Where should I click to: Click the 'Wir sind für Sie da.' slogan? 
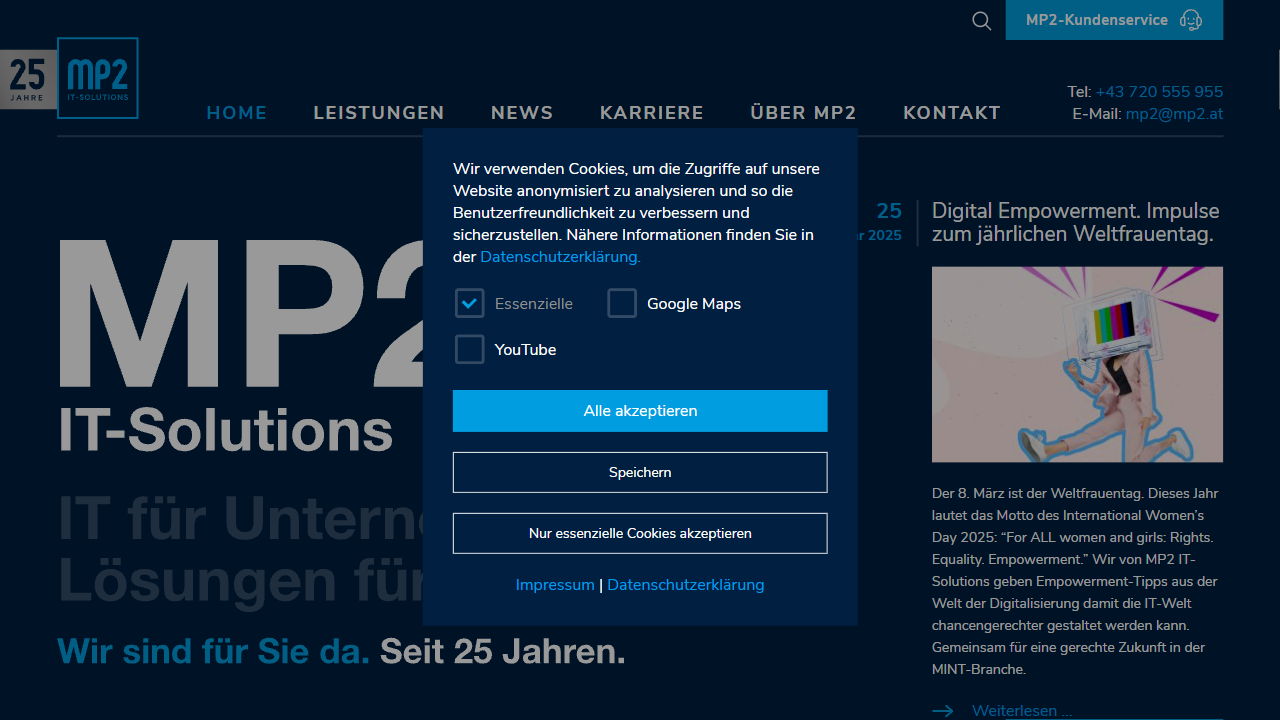pos(213,651)
